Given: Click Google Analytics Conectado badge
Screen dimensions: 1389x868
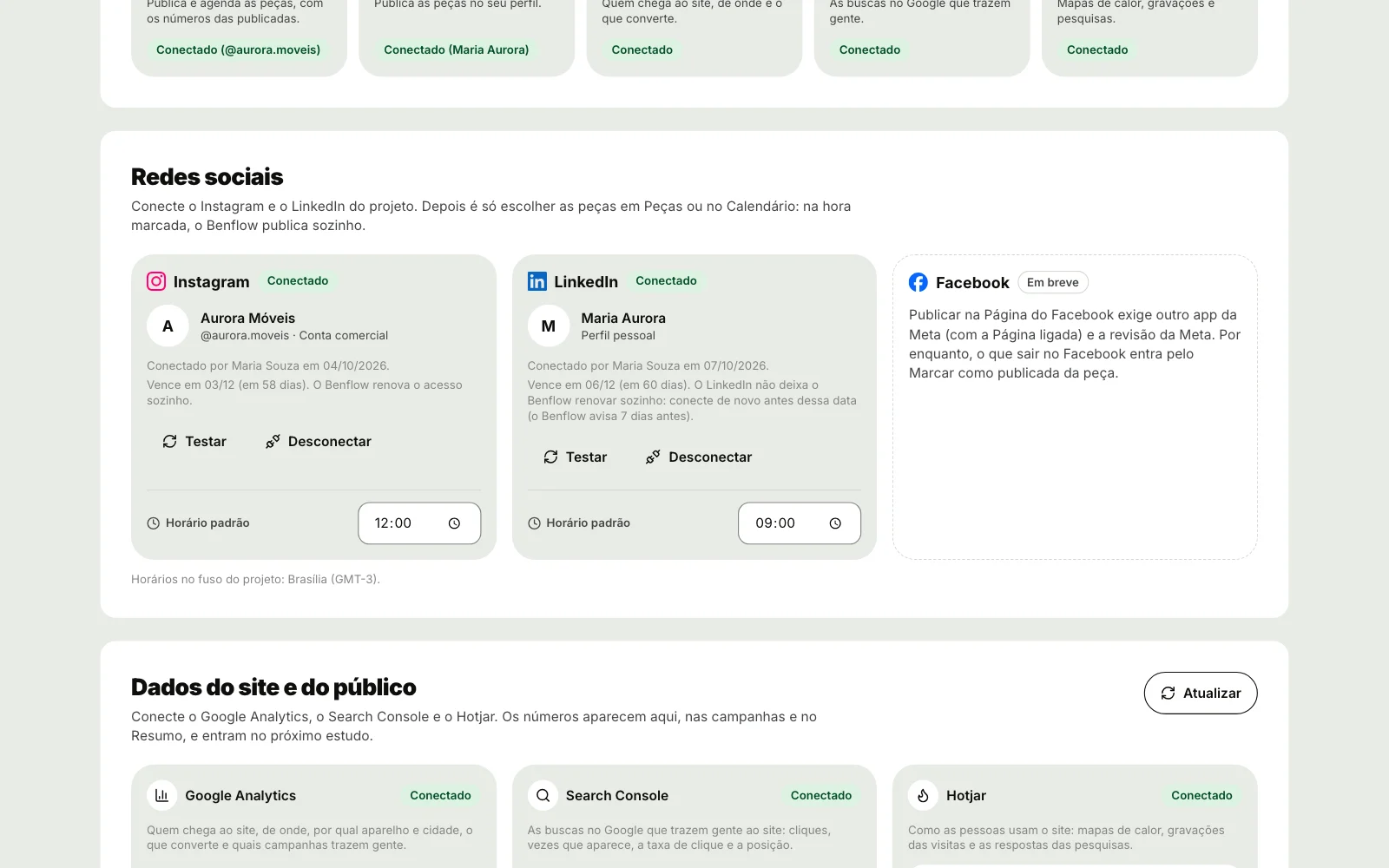Looking at the screenshot, I should tap(441, 795).
